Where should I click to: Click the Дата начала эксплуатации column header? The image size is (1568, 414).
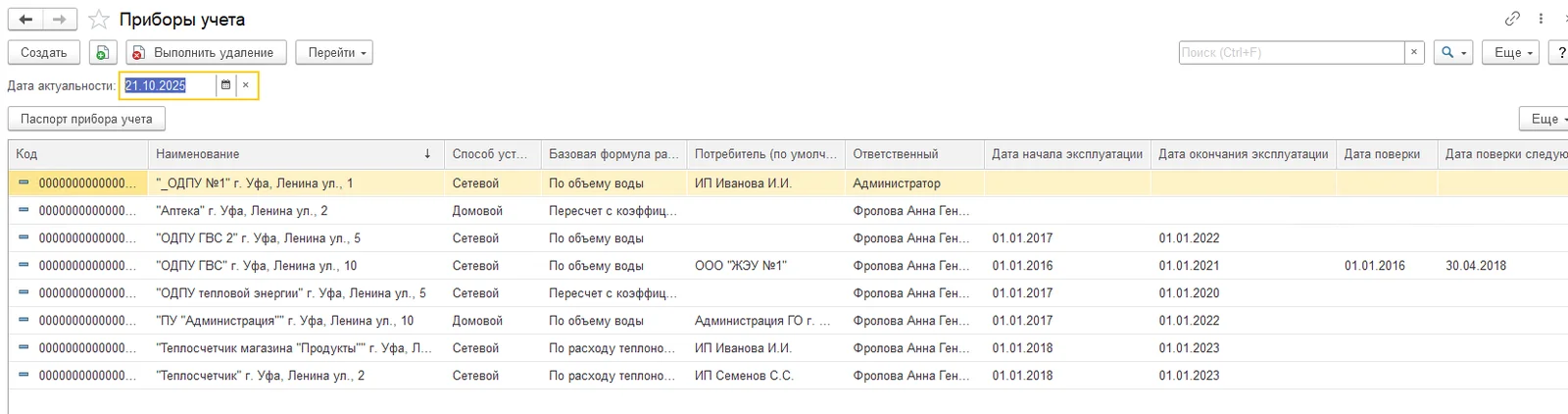click(1067, 154)
